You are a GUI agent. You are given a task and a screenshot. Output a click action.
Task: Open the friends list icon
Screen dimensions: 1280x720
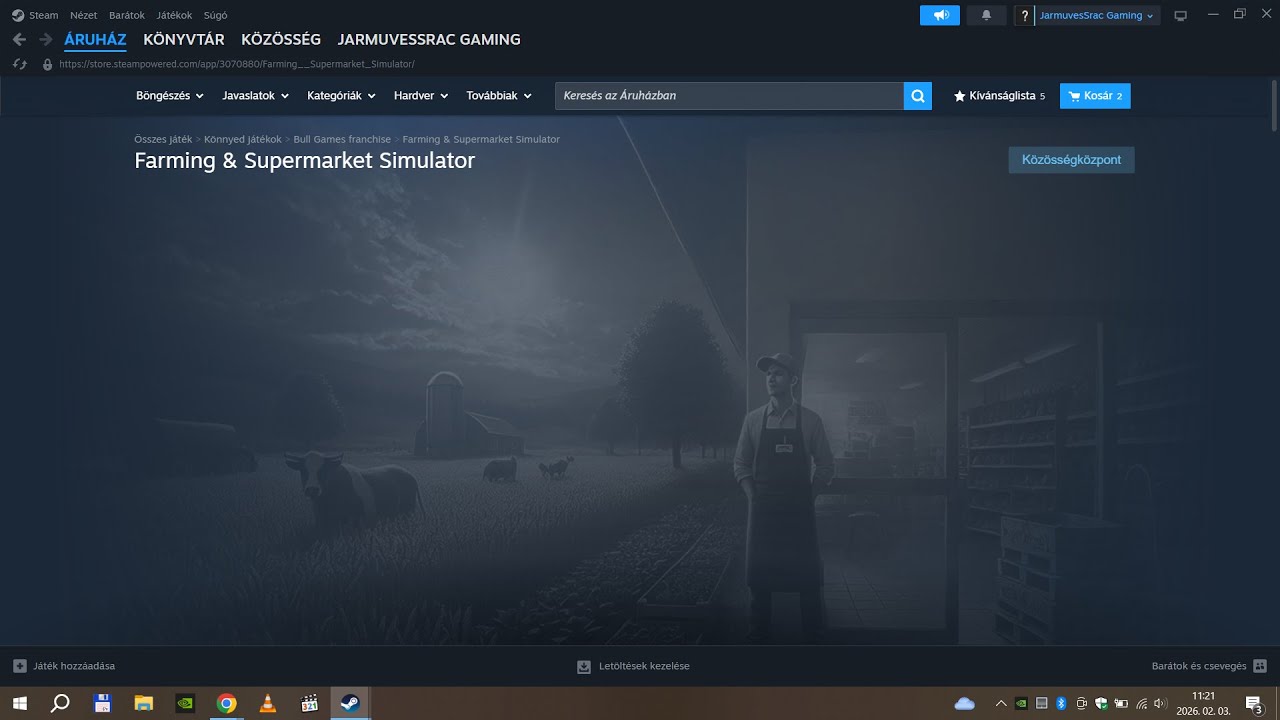[1260, 666]
